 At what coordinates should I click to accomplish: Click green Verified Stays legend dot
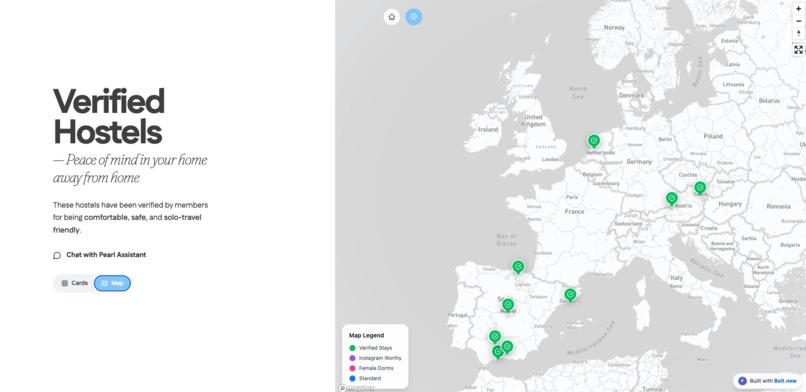click(352, 348)
